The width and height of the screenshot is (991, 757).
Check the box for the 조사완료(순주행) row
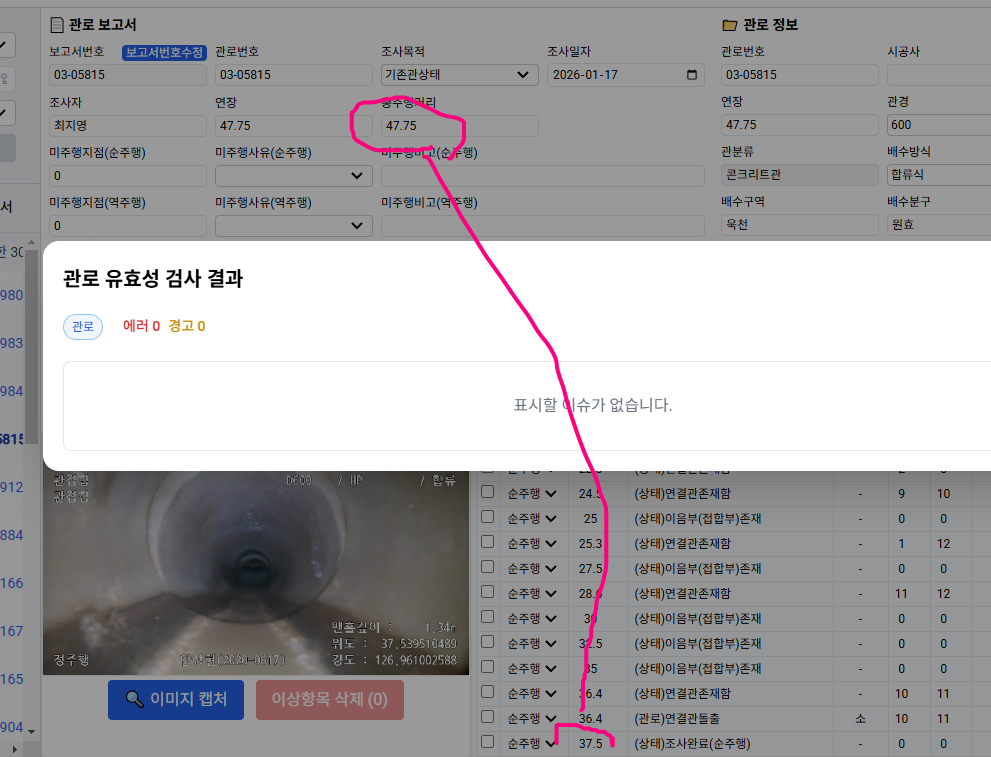[x=488, y=743]
